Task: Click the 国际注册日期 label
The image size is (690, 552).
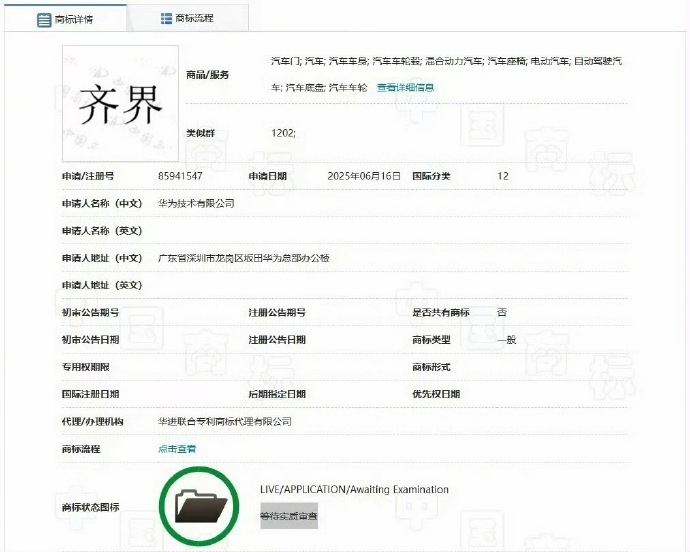Action: point(91,394)
